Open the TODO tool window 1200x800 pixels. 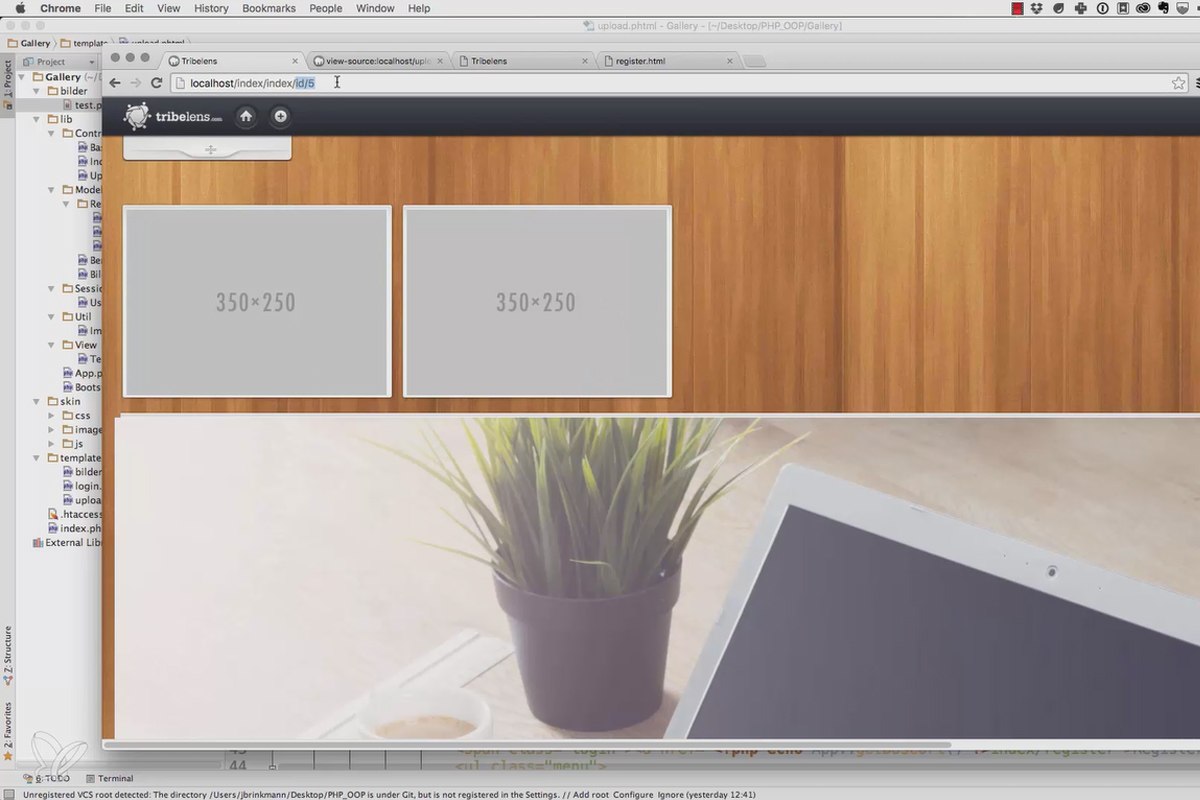coord(47,778)
